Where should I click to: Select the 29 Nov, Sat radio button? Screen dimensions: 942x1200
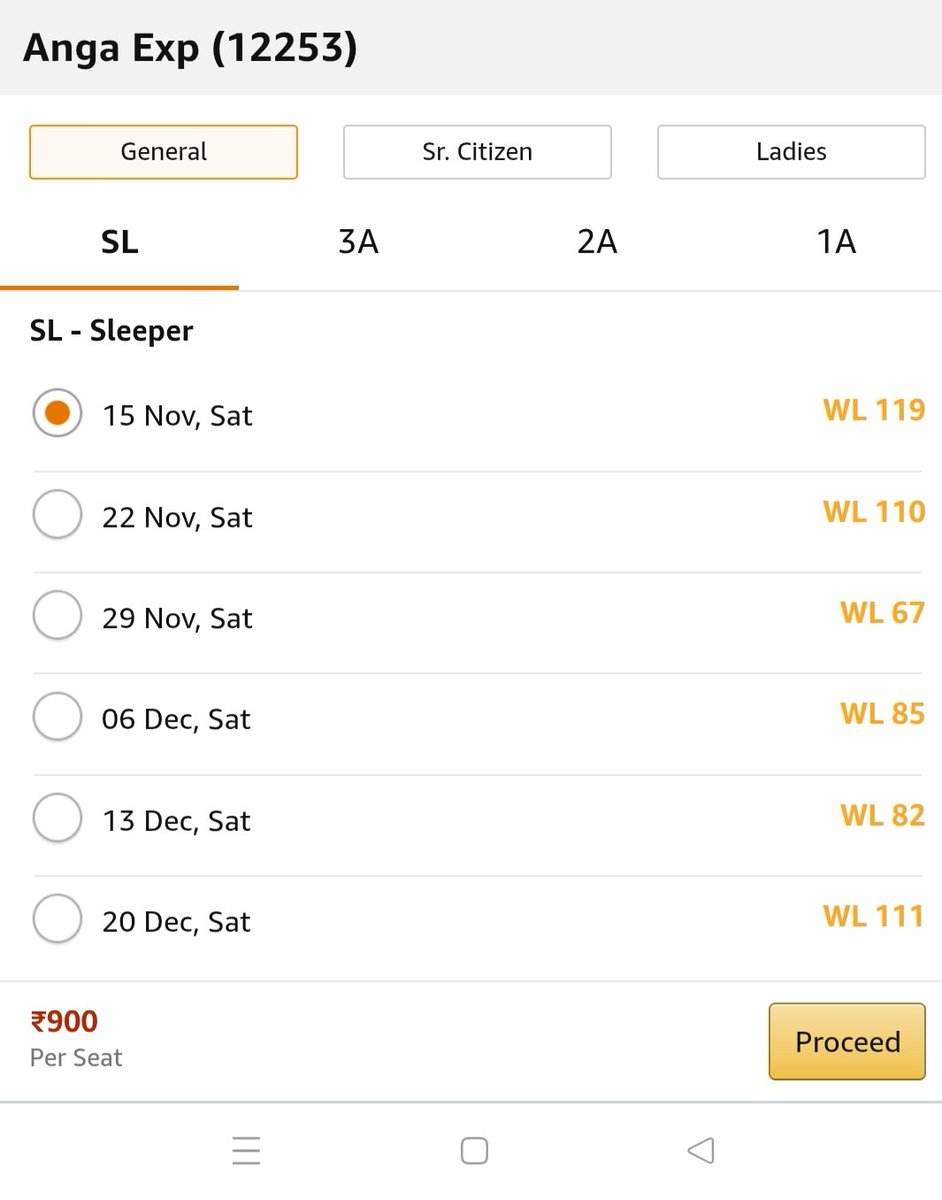[57, 615]
